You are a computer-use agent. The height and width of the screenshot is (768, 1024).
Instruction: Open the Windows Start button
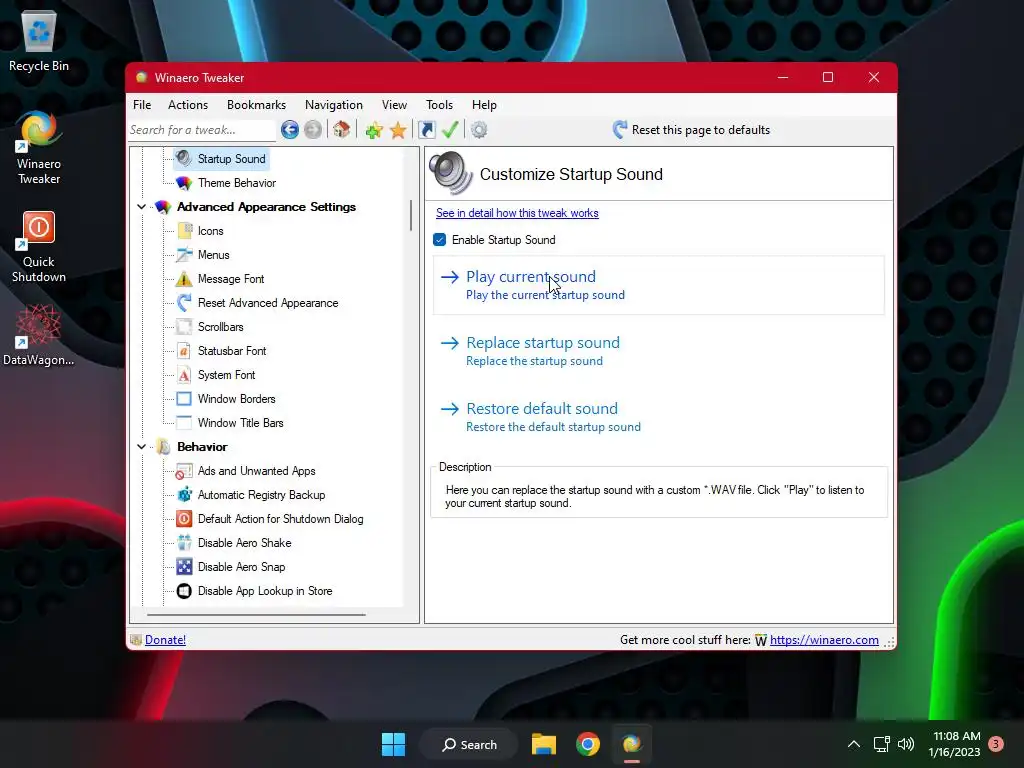[x=393, y=744]
